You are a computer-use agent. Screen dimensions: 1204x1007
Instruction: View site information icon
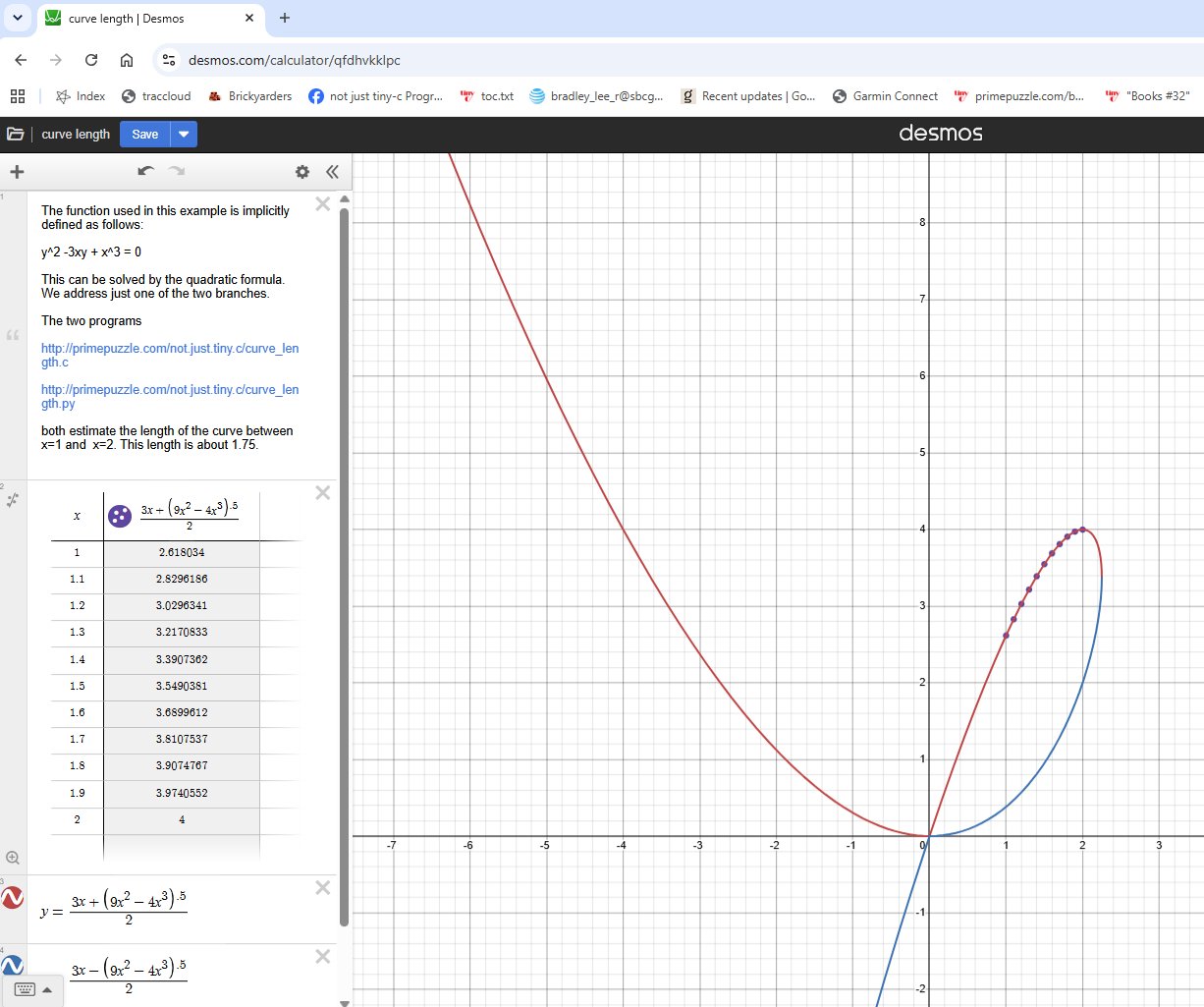169,60
